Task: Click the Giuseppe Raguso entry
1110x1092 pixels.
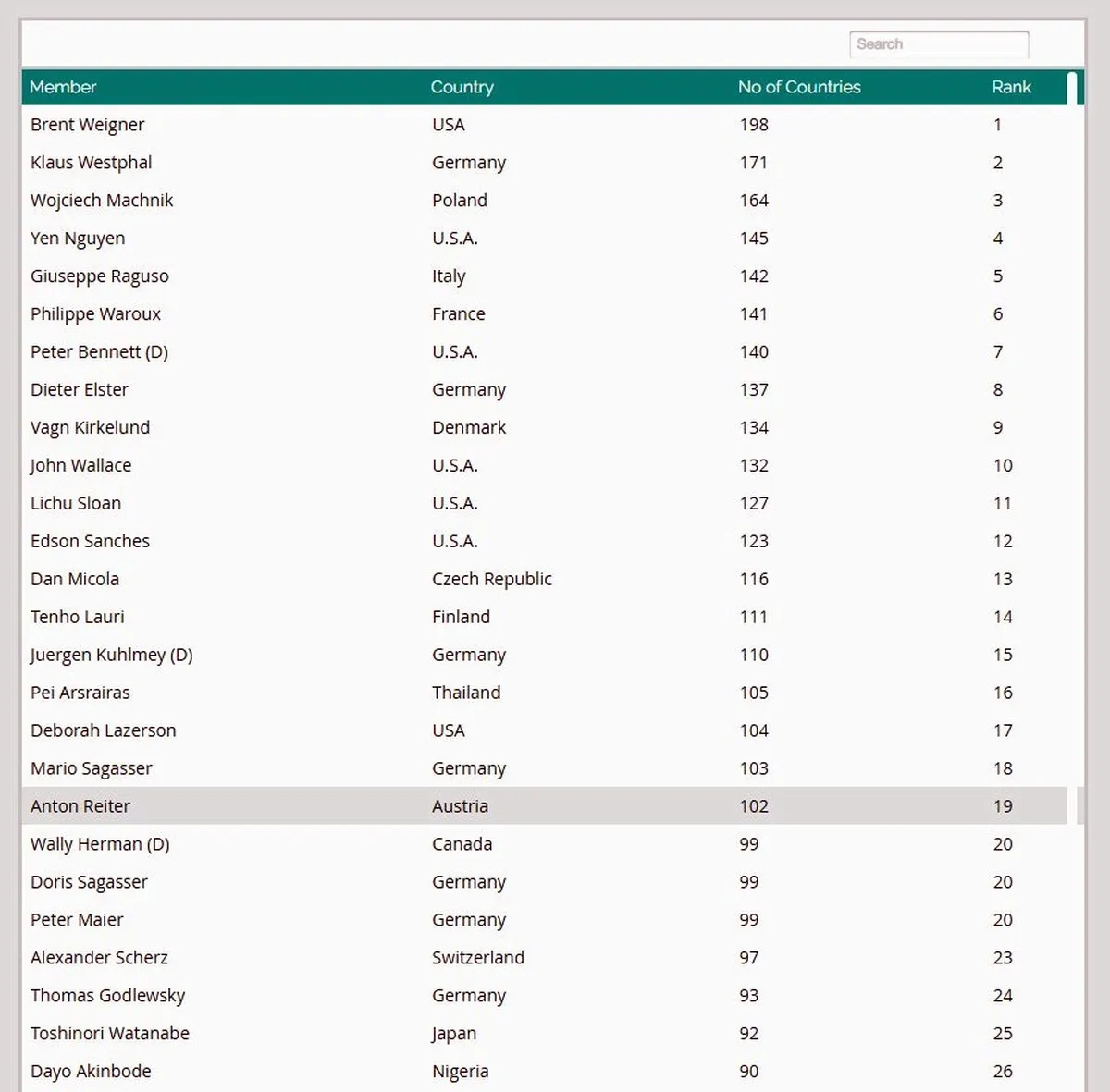Action: 100,276
